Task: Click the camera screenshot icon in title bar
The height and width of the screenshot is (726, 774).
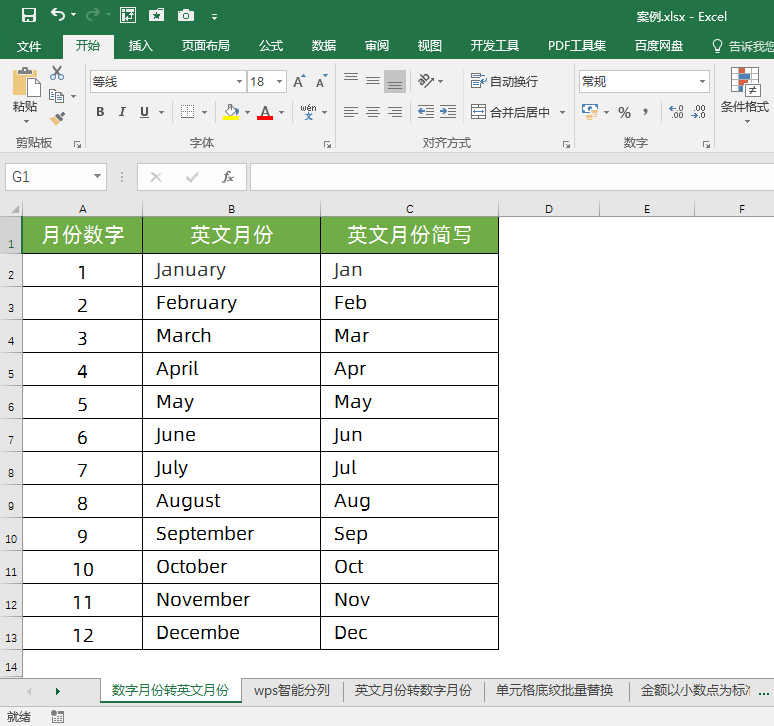Action: pyautogui.click(x=186, y=15)
